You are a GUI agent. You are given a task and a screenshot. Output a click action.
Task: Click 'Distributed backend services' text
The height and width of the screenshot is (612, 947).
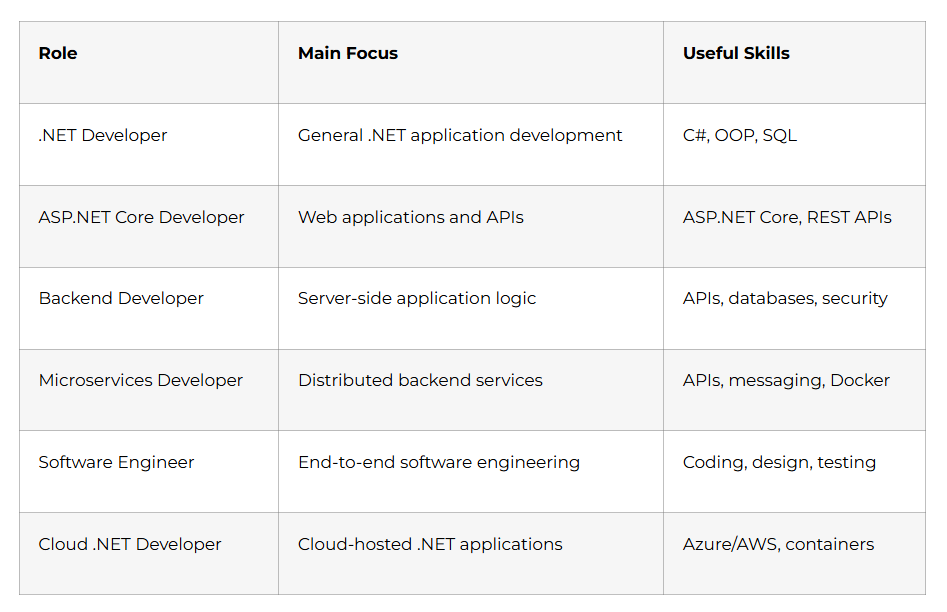(x=420, y=380)
